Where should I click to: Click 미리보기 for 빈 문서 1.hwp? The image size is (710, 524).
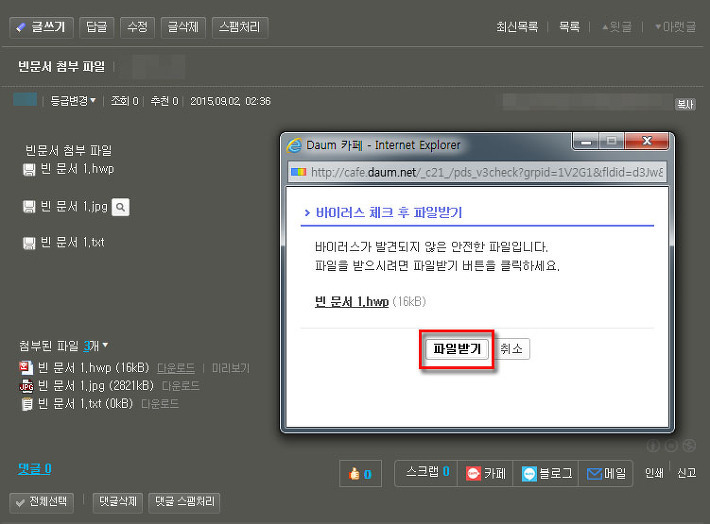pyautogui.click(x=231, y=368)
